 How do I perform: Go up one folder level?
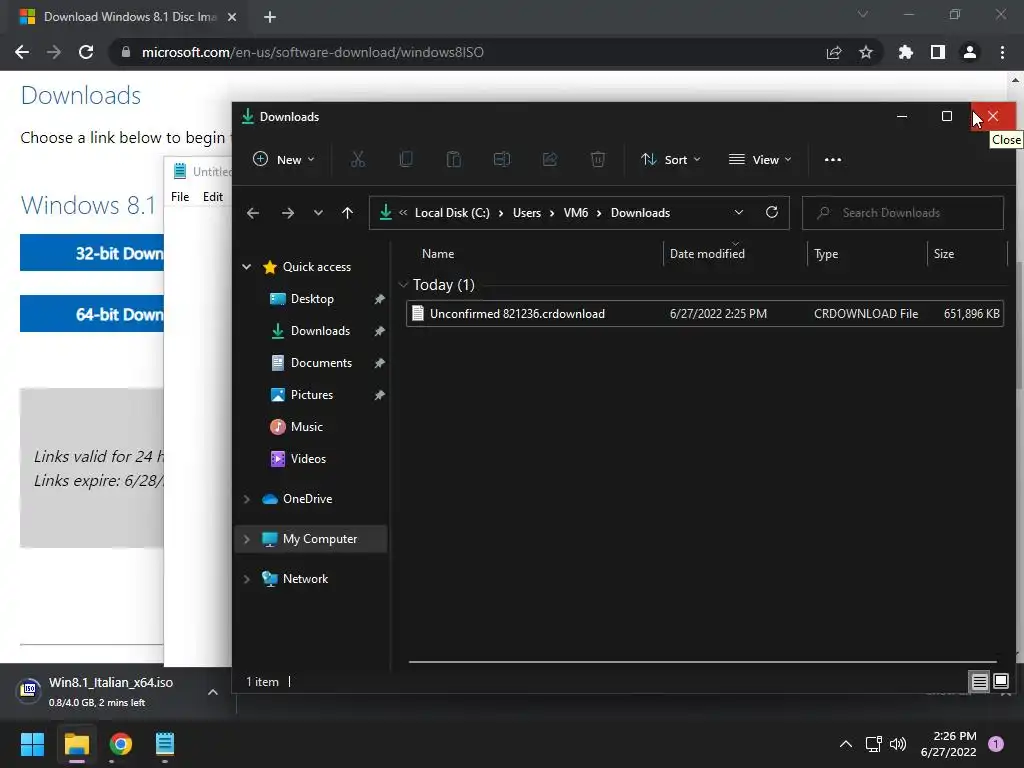347,213
